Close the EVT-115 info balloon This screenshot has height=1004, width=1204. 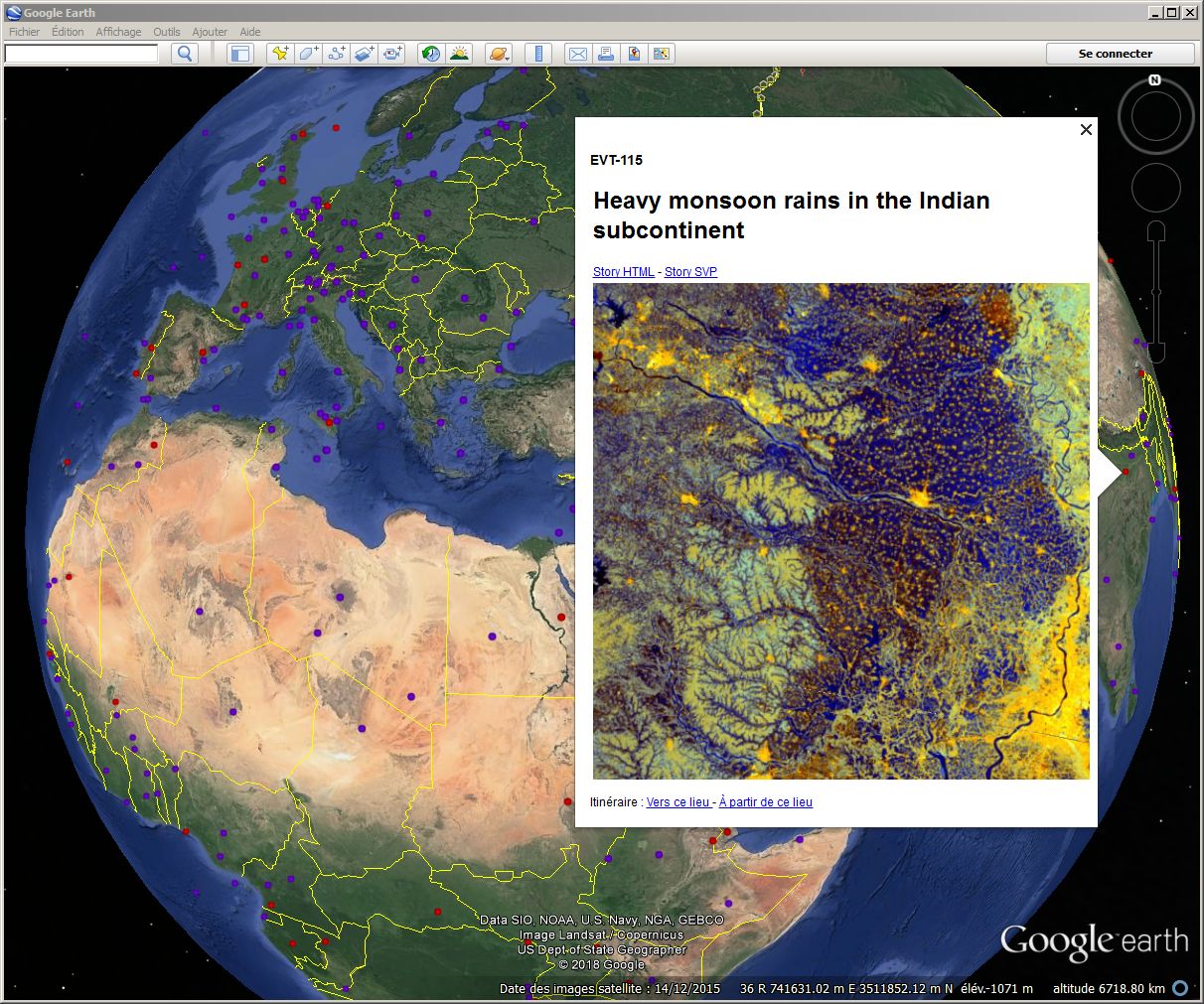[1086, 129]
